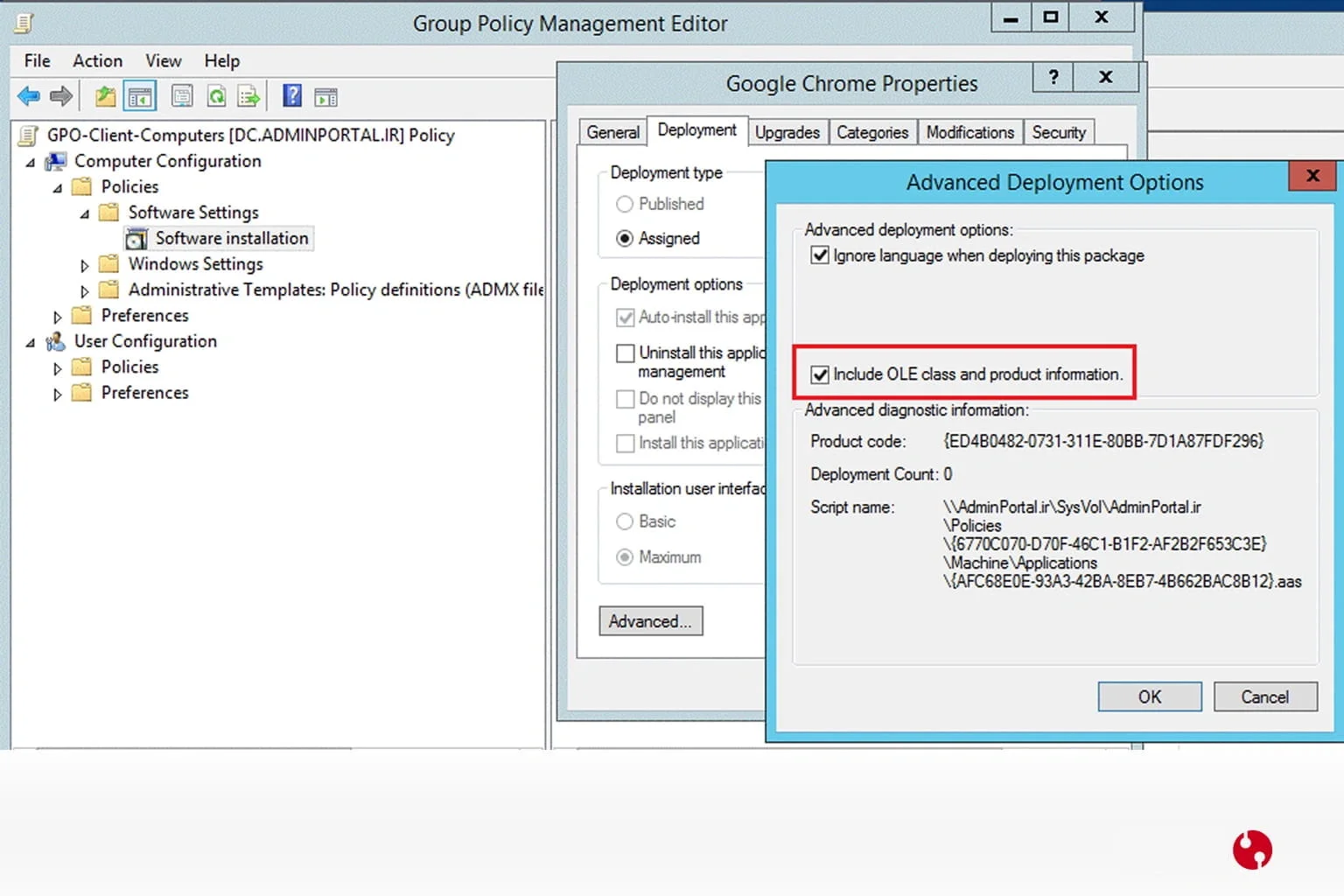Toggle Include OLE class and product information
Screen dimensions: 1344x896
pos(820,374)
